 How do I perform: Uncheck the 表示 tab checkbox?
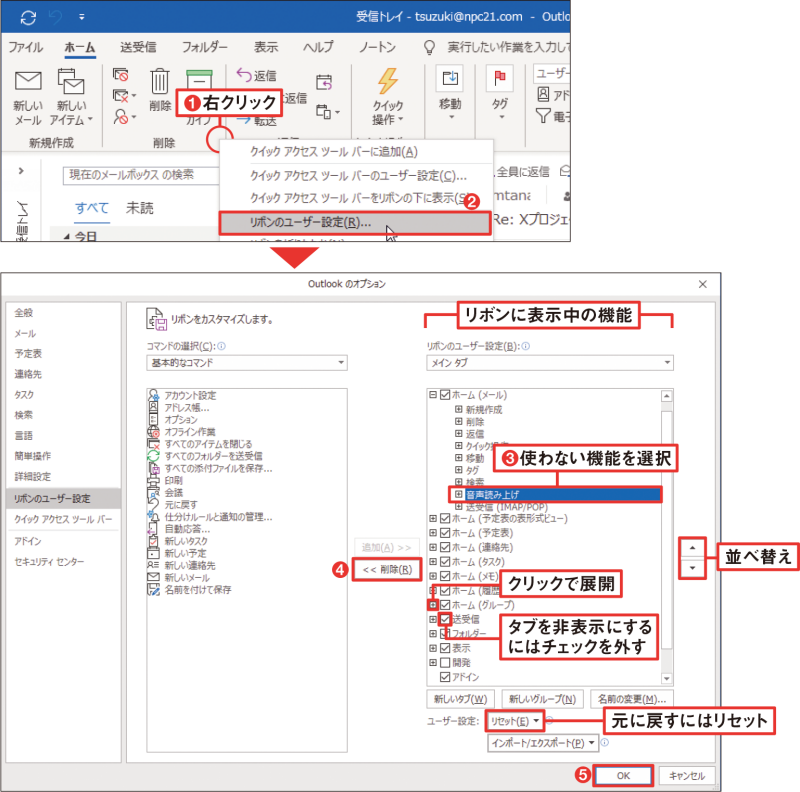[446, 648]
